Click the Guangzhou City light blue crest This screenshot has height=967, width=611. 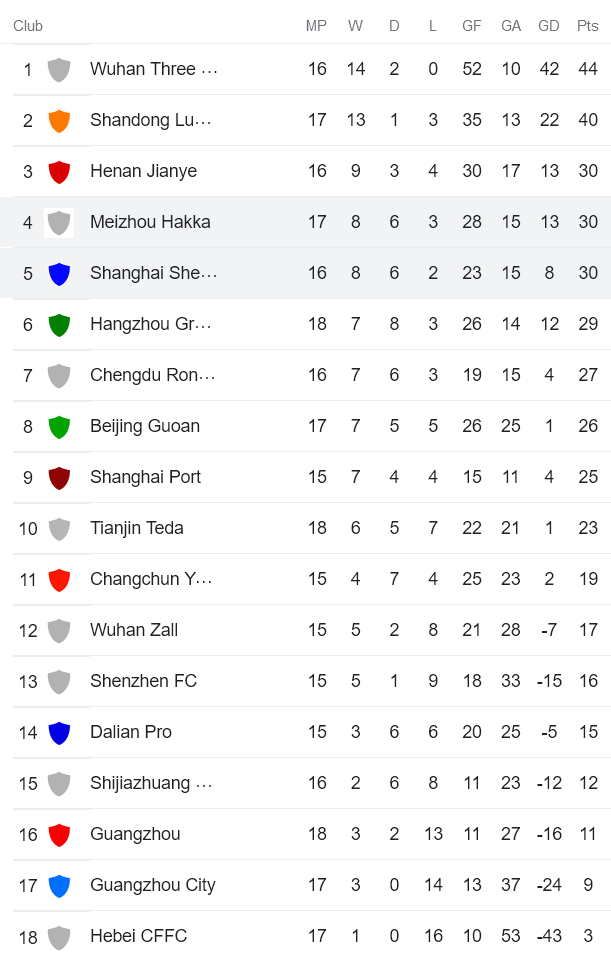click(x=60, y=884)
